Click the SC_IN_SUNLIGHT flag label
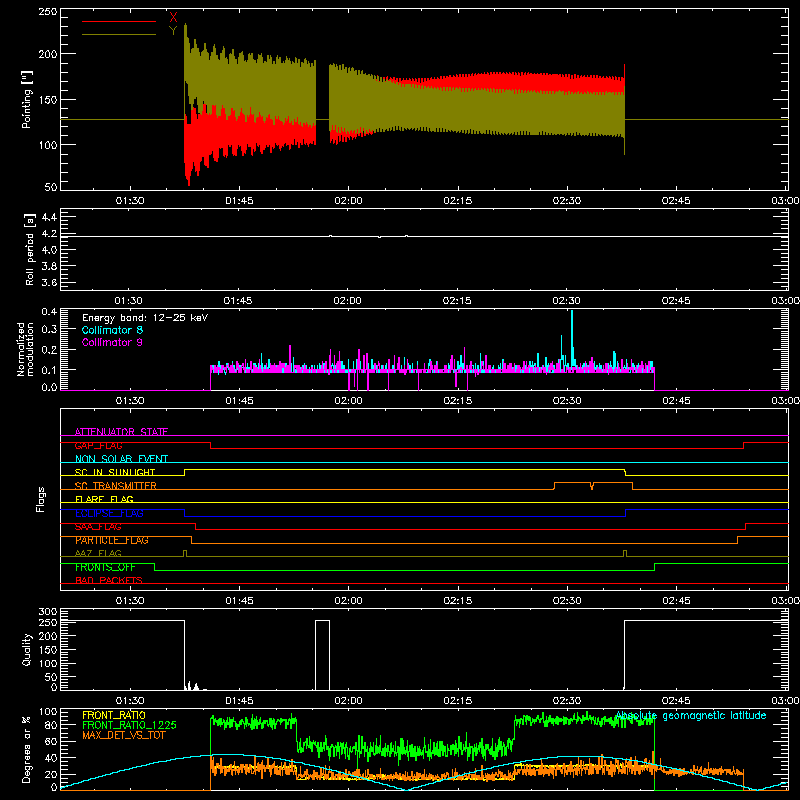Viewport: 800px width, 800px height. click(x=115, y=472)
